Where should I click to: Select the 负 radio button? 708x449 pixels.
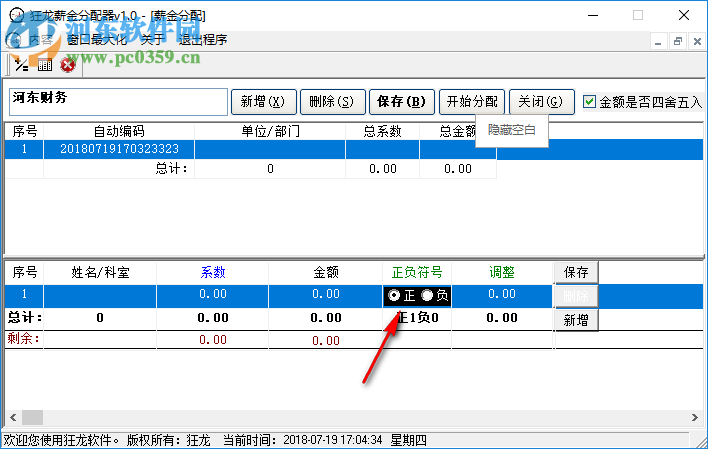(x=427, y=295)
